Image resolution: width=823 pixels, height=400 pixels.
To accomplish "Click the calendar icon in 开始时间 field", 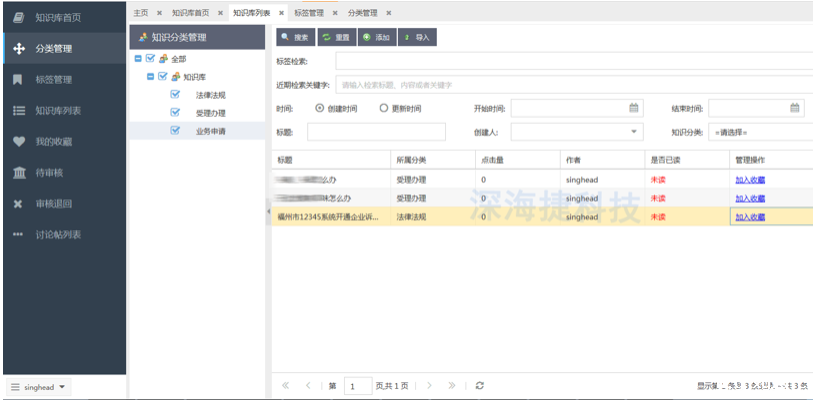I will (633, 108).
